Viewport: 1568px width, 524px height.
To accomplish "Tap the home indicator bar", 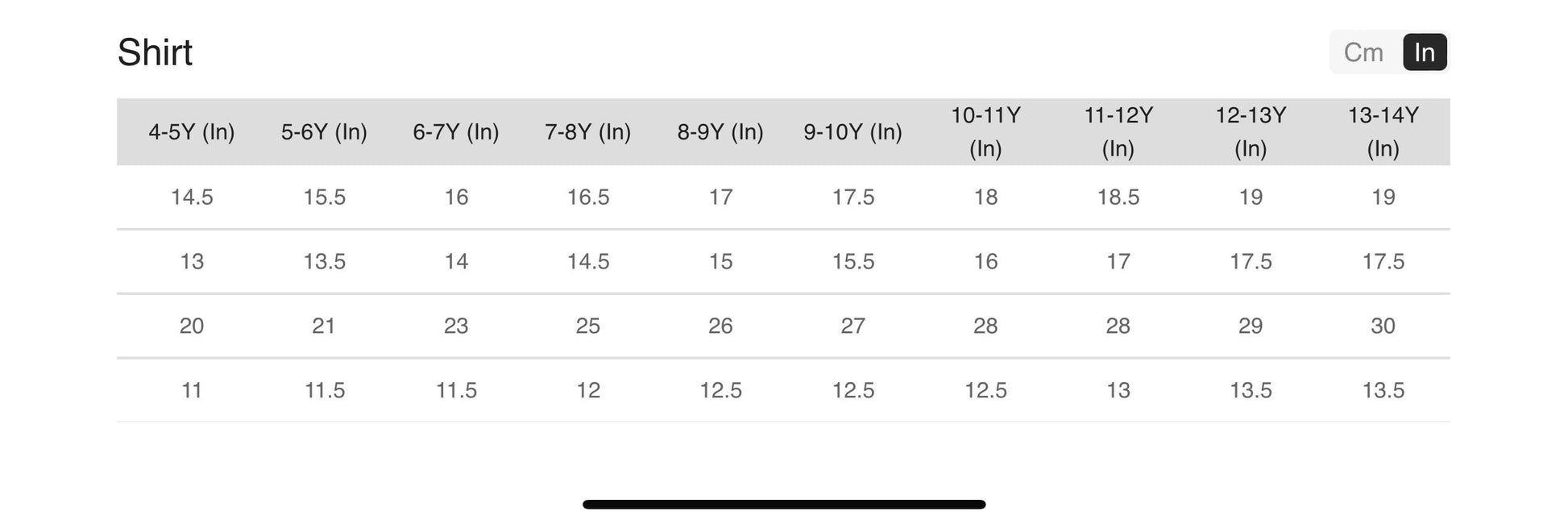I will 783,505.
